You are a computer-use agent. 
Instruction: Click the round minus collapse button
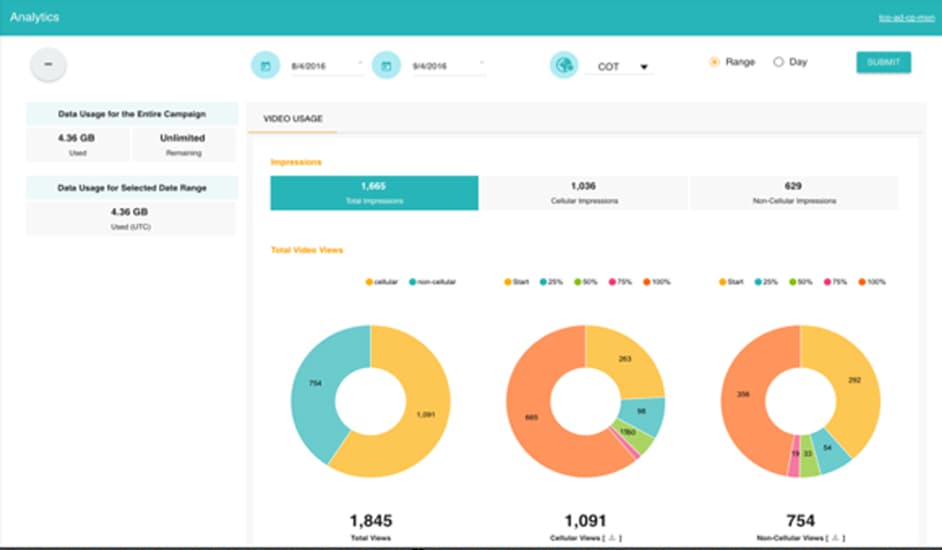coord(48,65)
